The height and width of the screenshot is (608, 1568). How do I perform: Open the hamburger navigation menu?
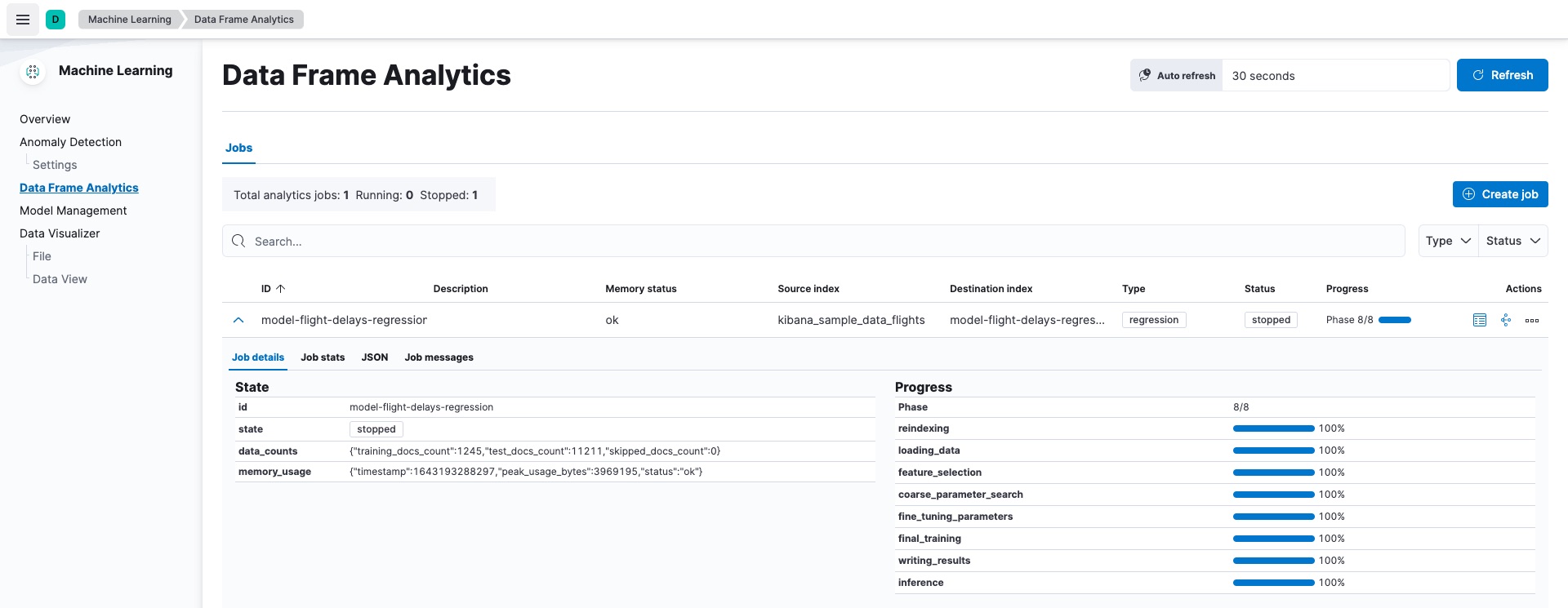(x=23, y=20)
